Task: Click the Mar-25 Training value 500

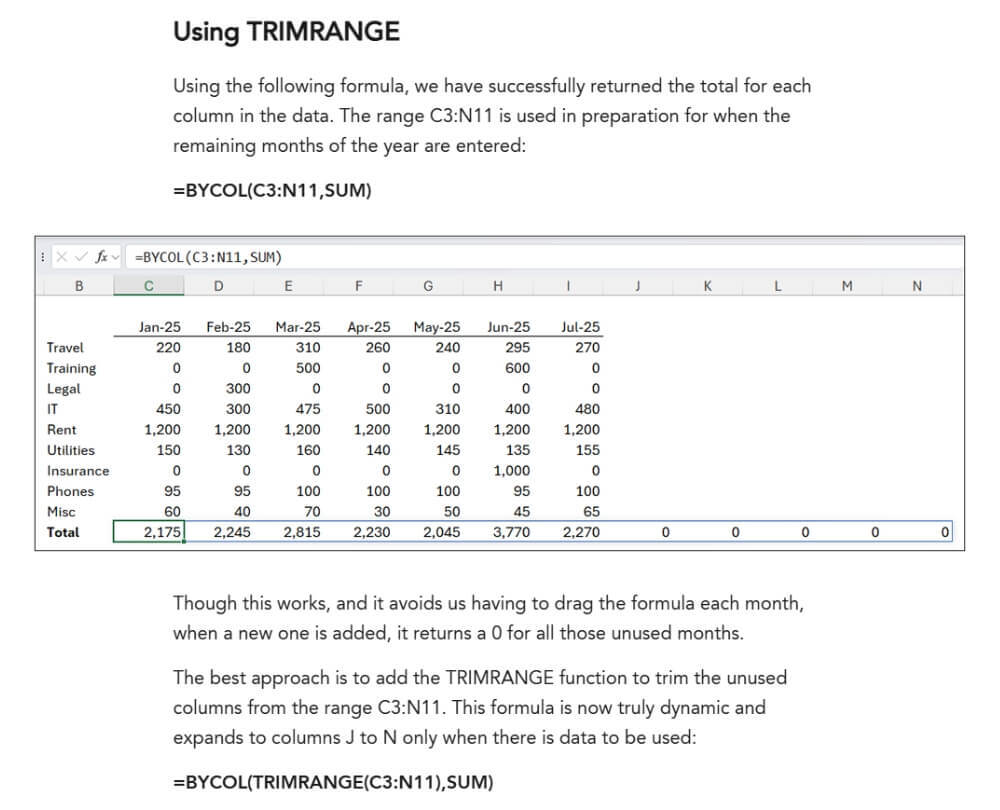Action: click(x=308, y=368)
